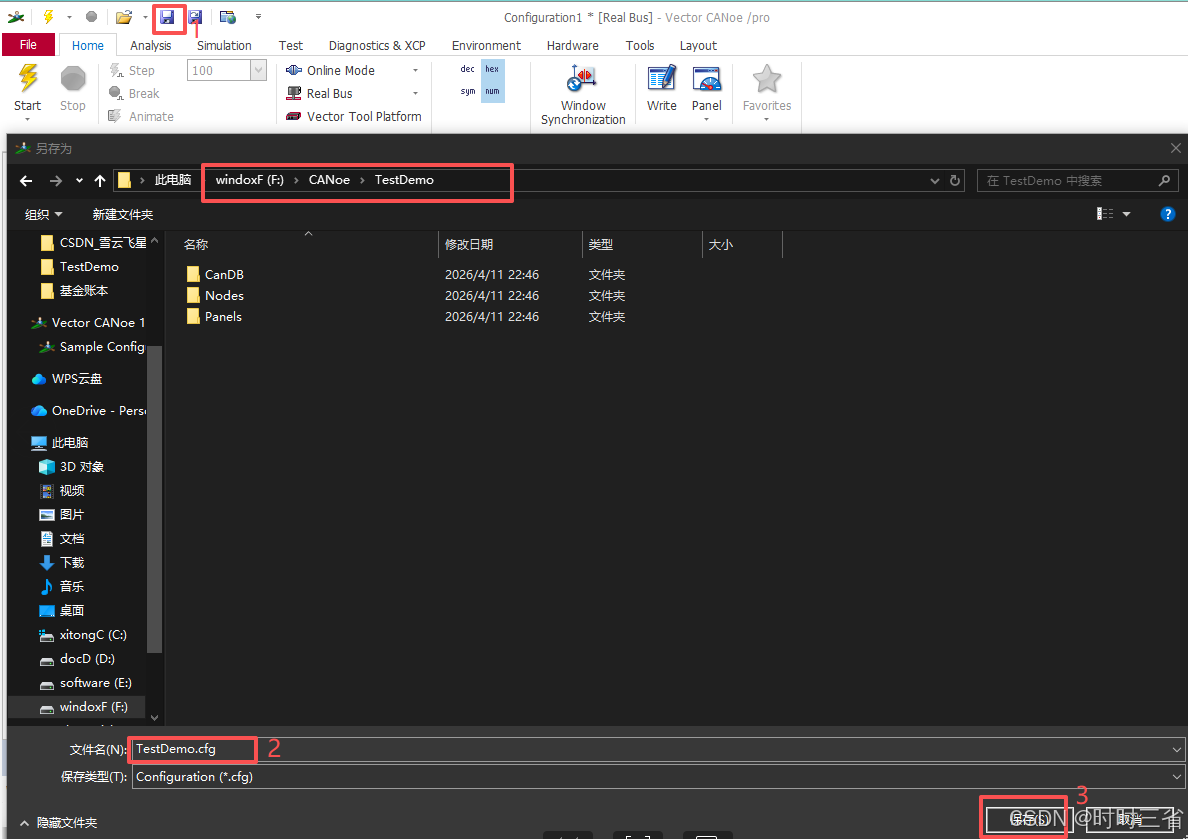The height and width of the screenshot is (839, 1188).
Task: Click the blue help icon
Action: tap(1168, 214)
